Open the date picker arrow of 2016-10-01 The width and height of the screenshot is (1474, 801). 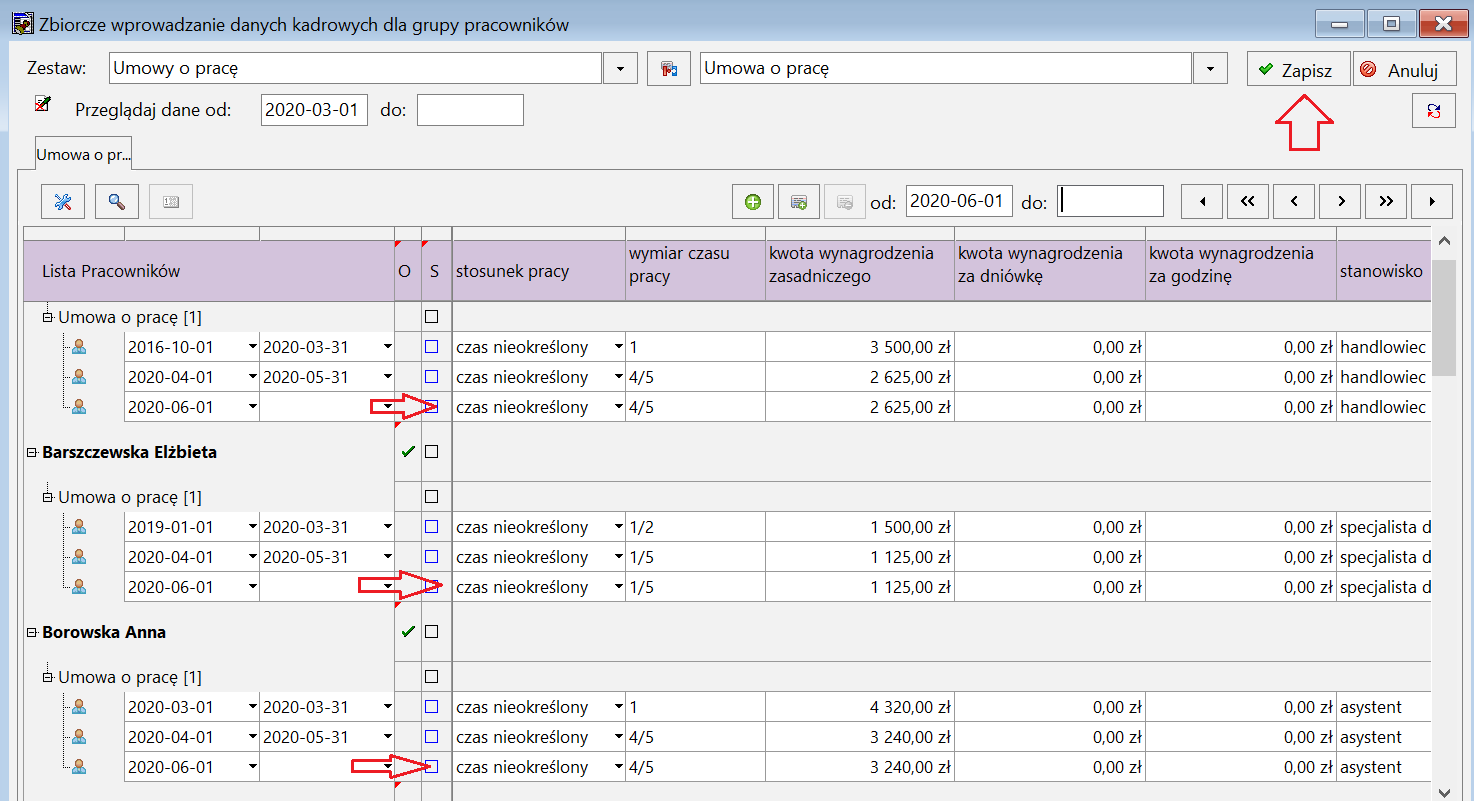pos(252,347)
